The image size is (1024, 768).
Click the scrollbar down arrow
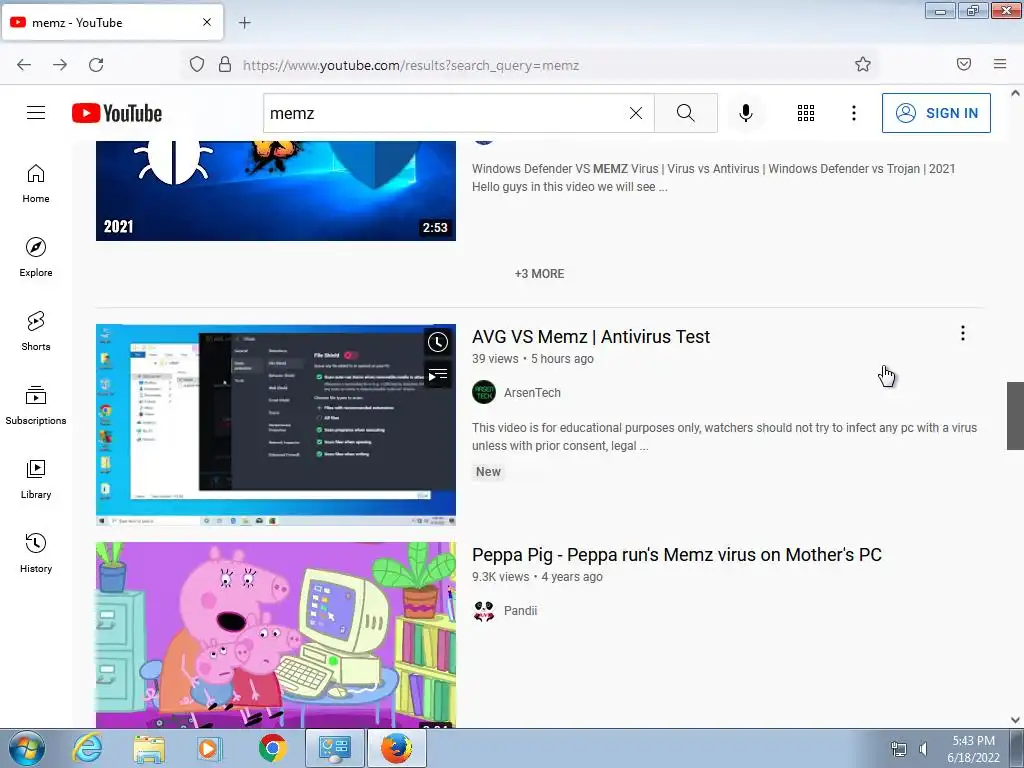point(1015,720)
